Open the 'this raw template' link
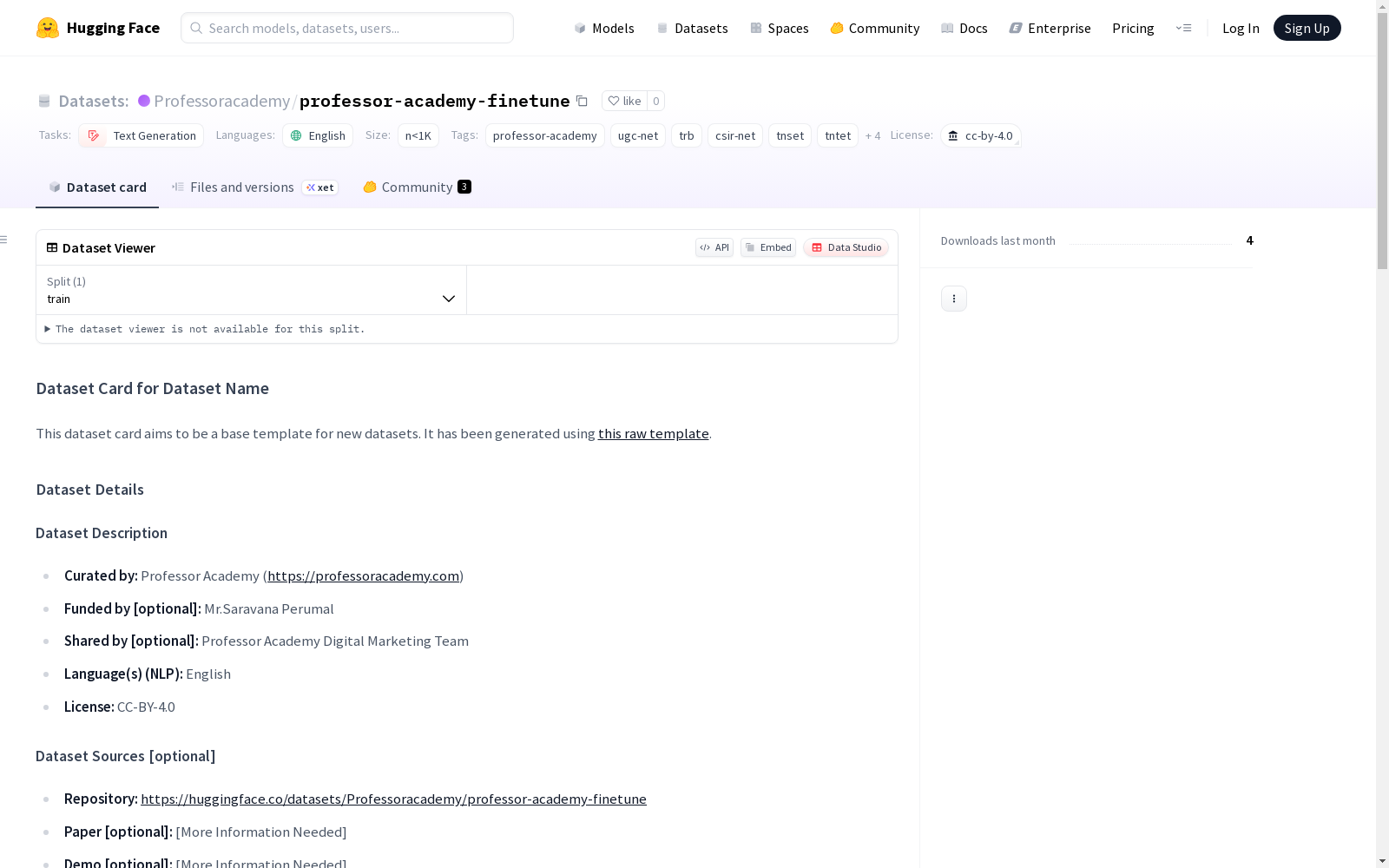This screenshot has height=868, width=1389. point(654,434)
